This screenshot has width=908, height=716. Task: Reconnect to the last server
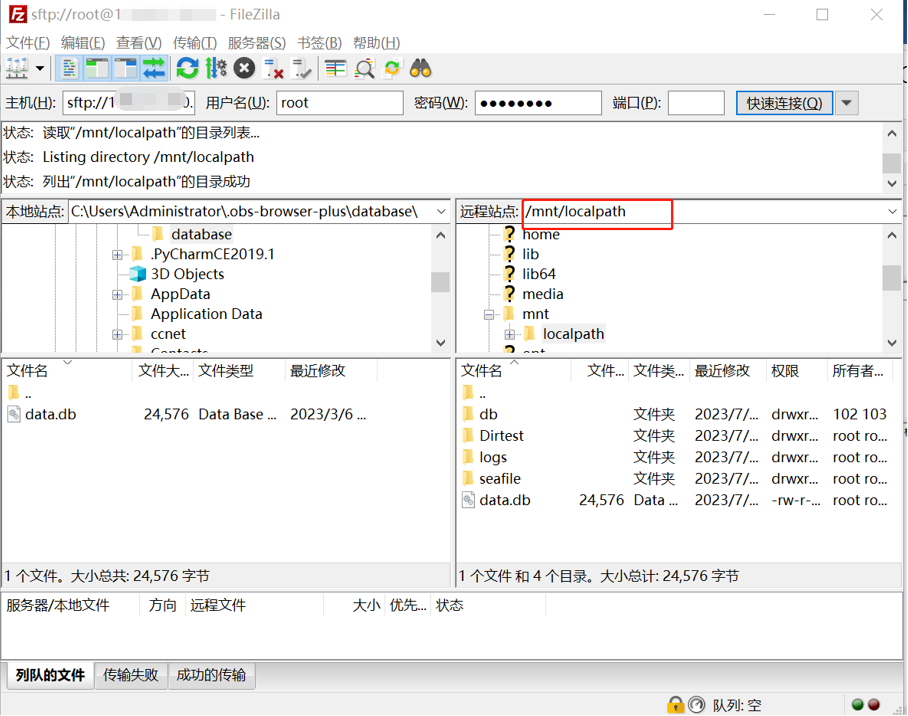pyautogui.click(x=302, y=69)
